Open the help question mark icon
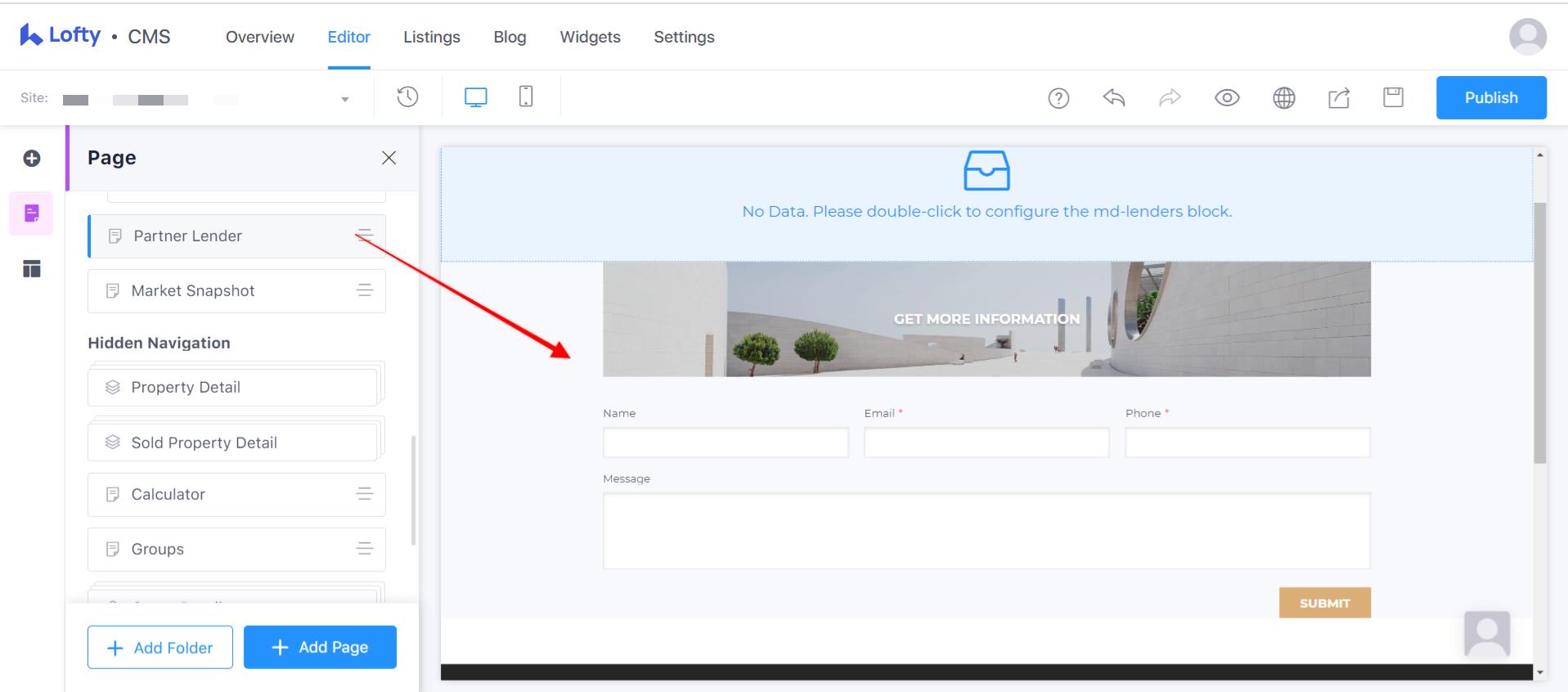Viewport: 1568px width, 692px height. coord(1058,98)
